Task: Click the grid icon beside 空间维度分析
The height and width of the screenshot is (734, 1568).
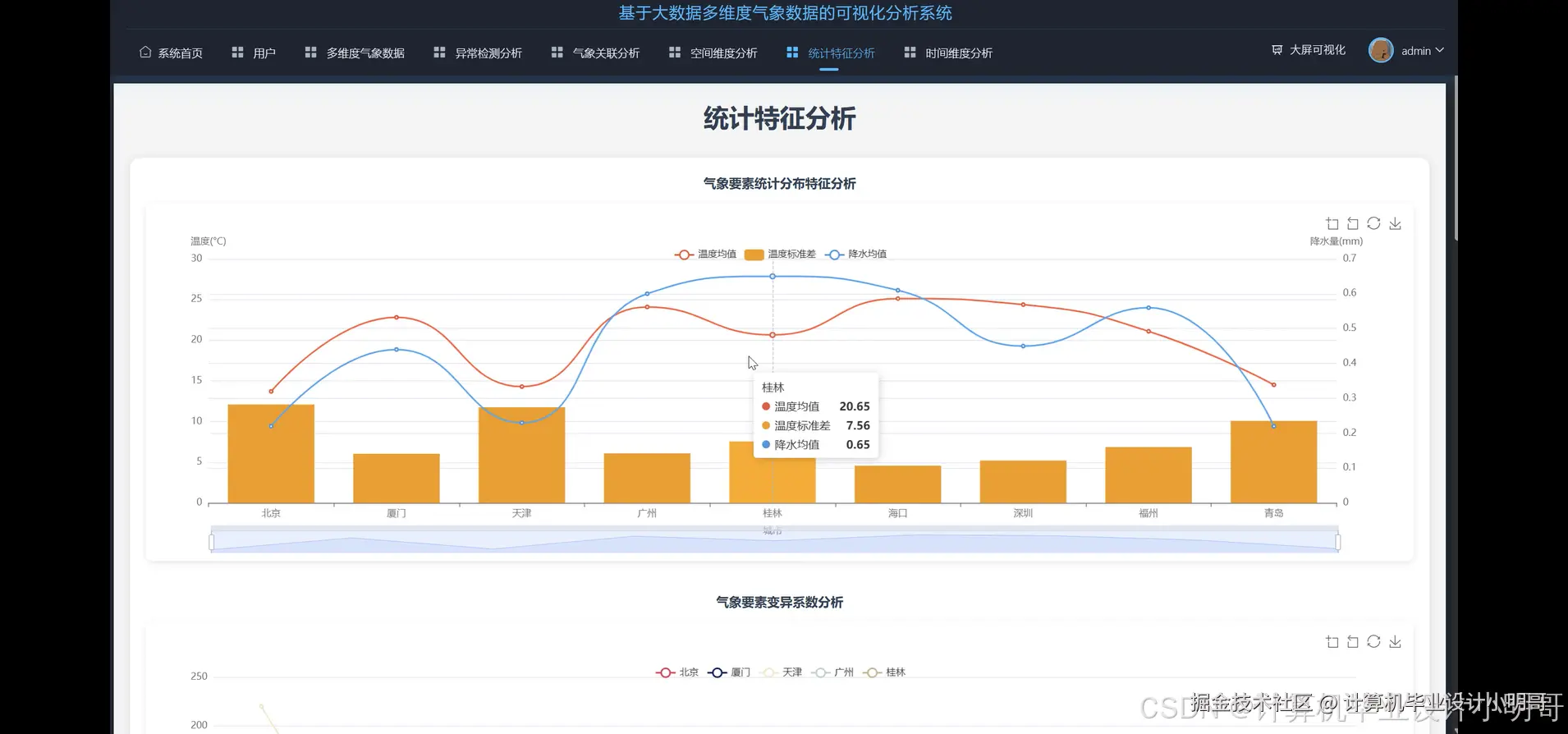Action: point(675,52)
